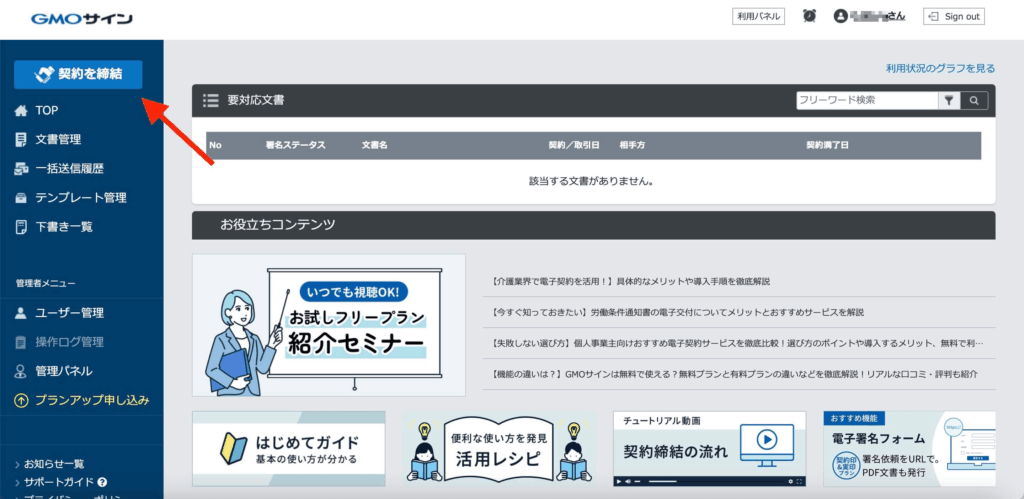Viewport: 1024px width, 499px height.
Task: Click the fullscreen icon on the tutorial video
Action: [801, 481]
